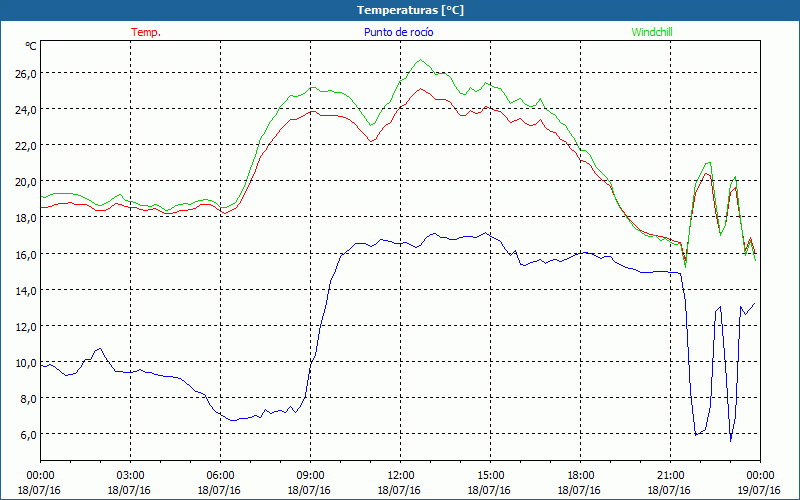
Task: Click the 16,0 y-axis value
Action: [x=26, y=255]
